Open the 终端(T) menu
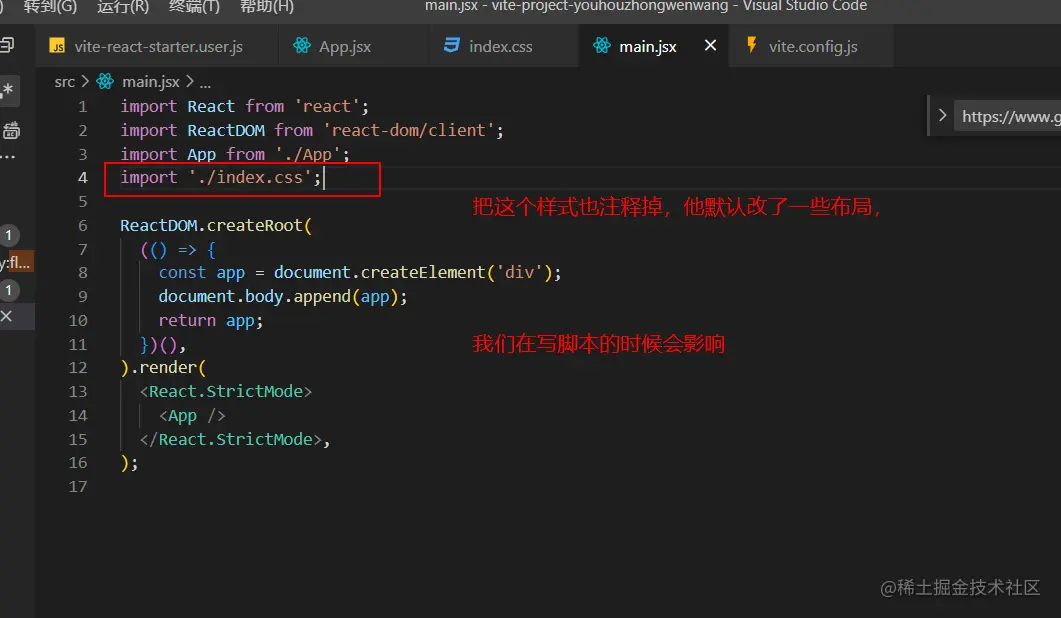This screenshot has height=618, width=1061. (194, 7)
